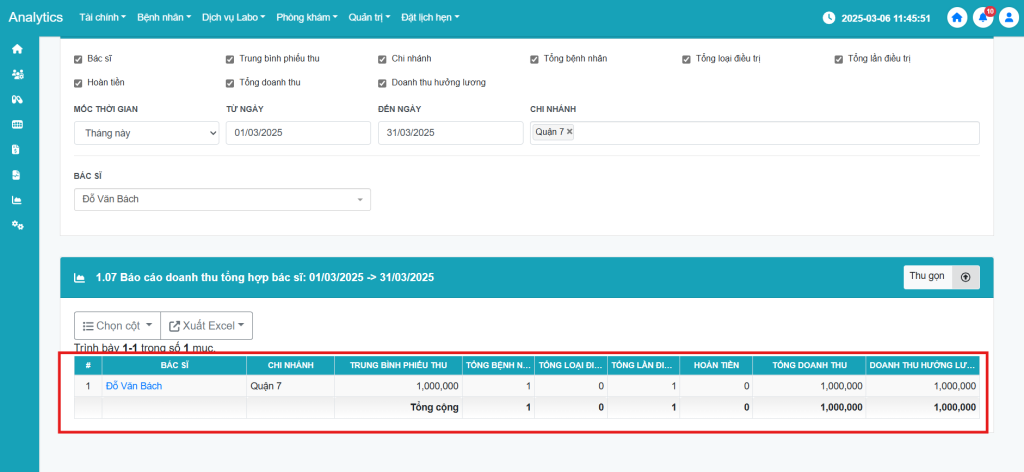
Task: Open the settings gears sidebar icon
Action: click(x=17, y=225)
